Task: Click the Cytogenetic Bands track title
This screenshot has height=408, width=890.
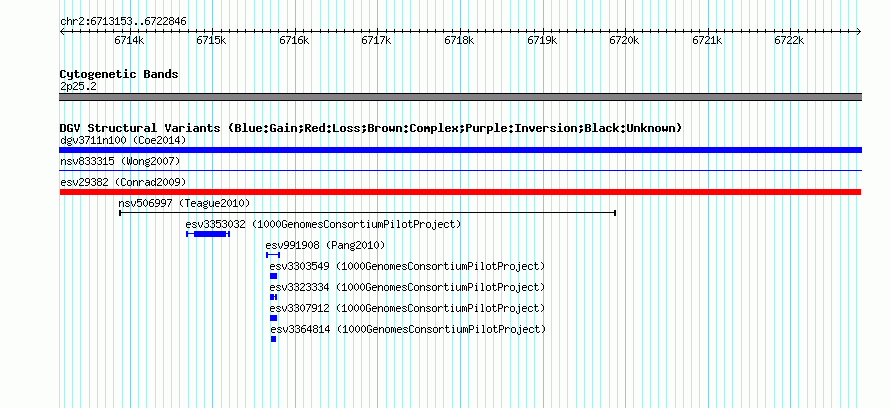Action: coord(119,74)
